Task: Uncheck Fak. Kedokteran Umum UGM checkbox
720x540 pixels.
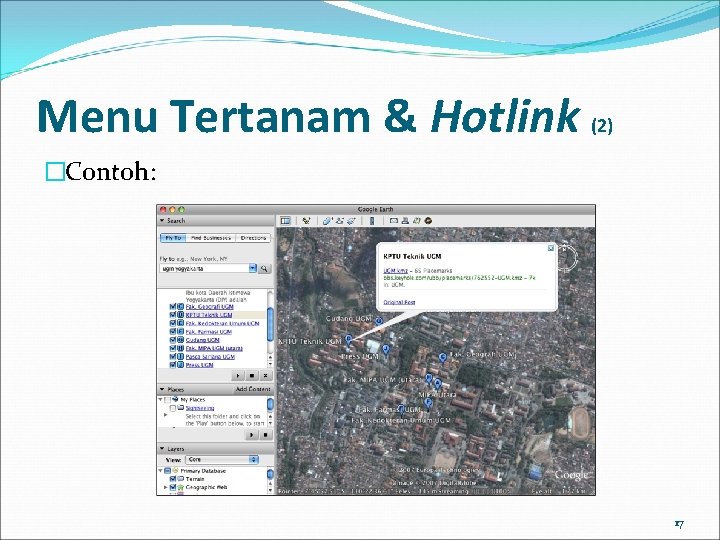Action: [x=173, y=323]
